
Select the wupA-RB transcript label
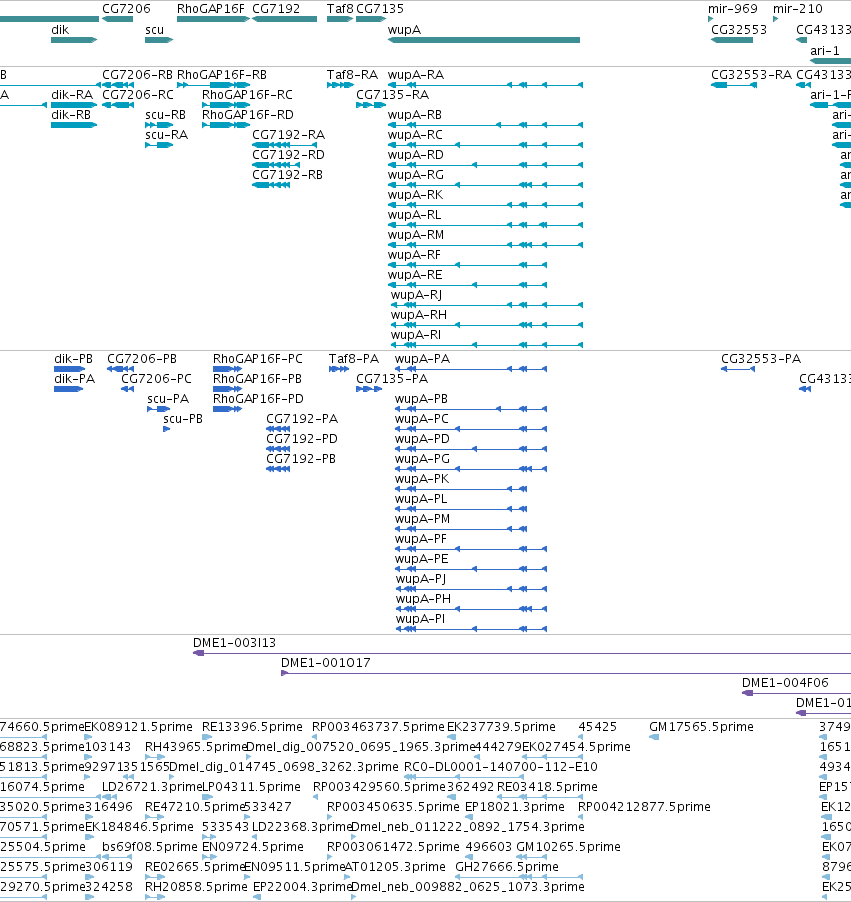414,114
